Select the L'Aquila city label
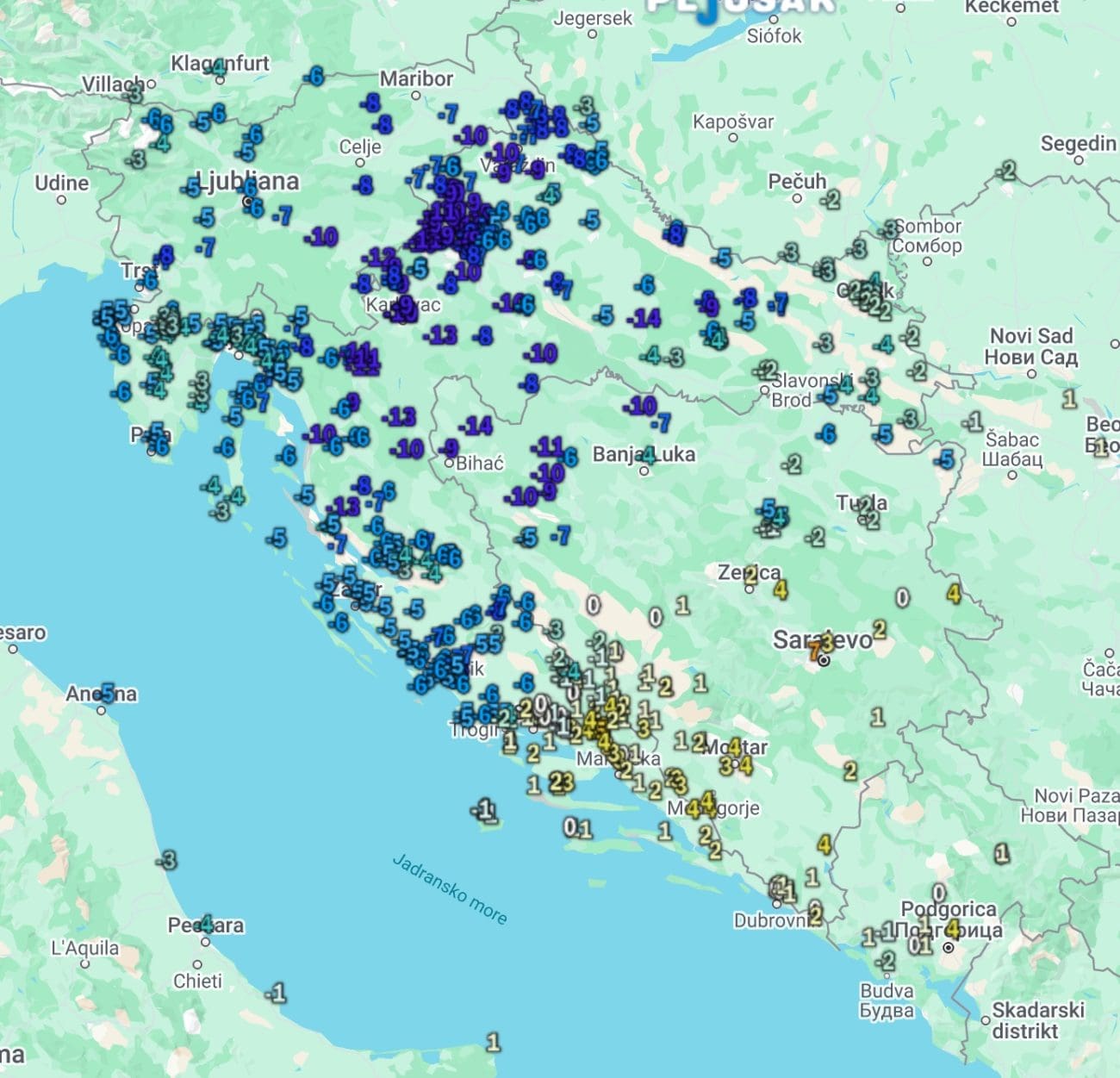Viewport: 1120px width, 1078px height. 84,948
